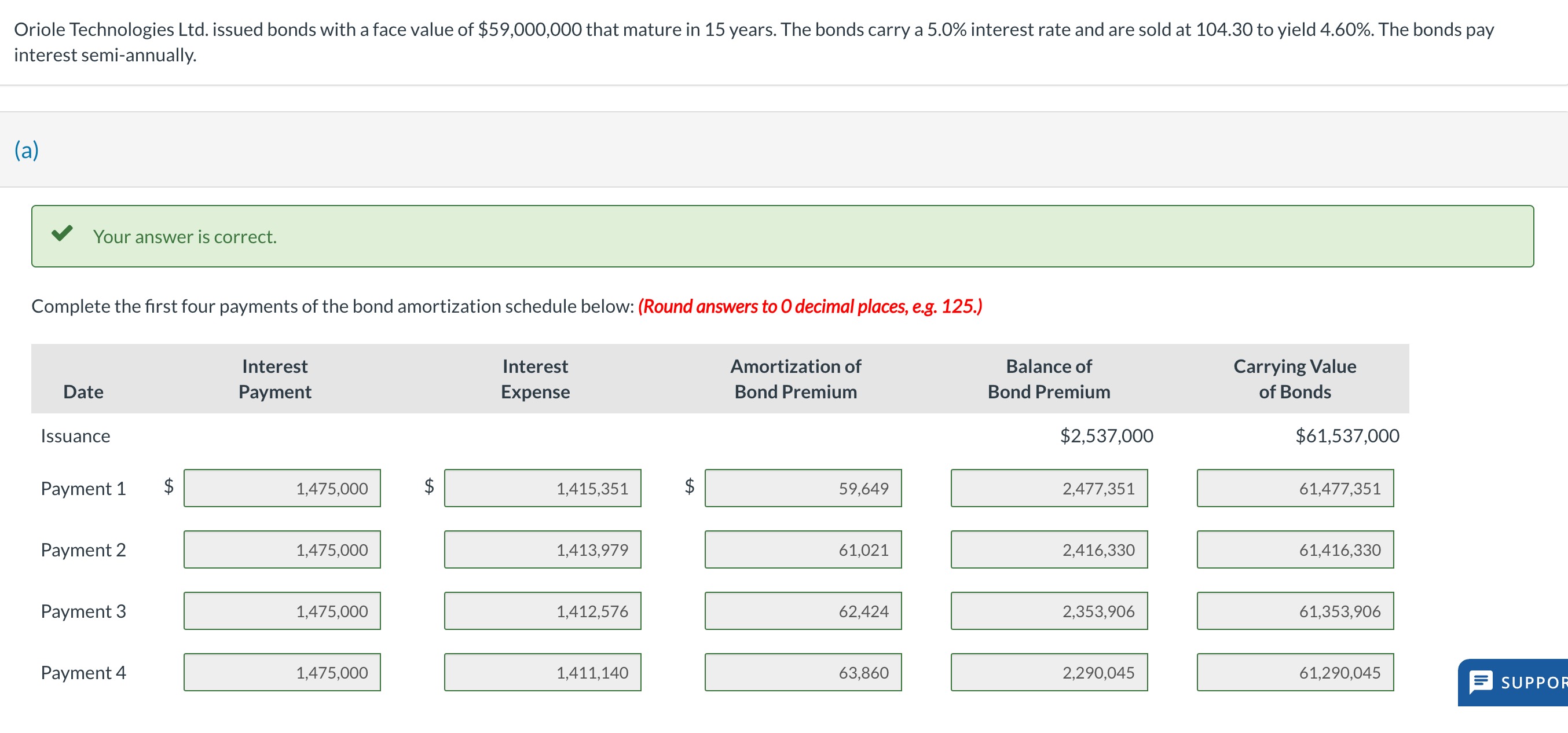Click the Payment 1 row label
The height and width of the screenshot is (733, 1568).
pyautogui.click(x=83, y=488)
